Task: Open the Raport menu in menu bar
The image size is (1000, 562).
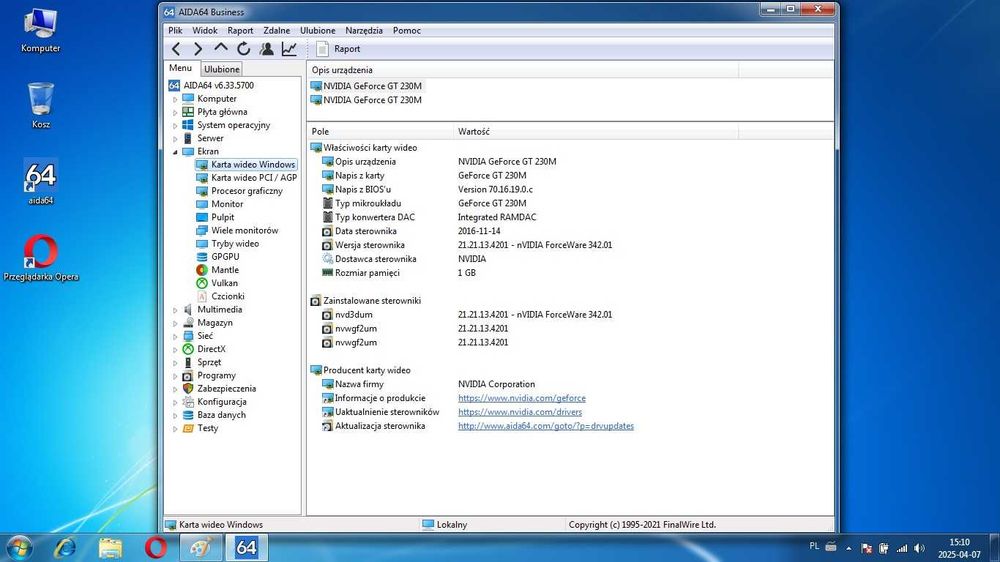Action: (240, 30)
